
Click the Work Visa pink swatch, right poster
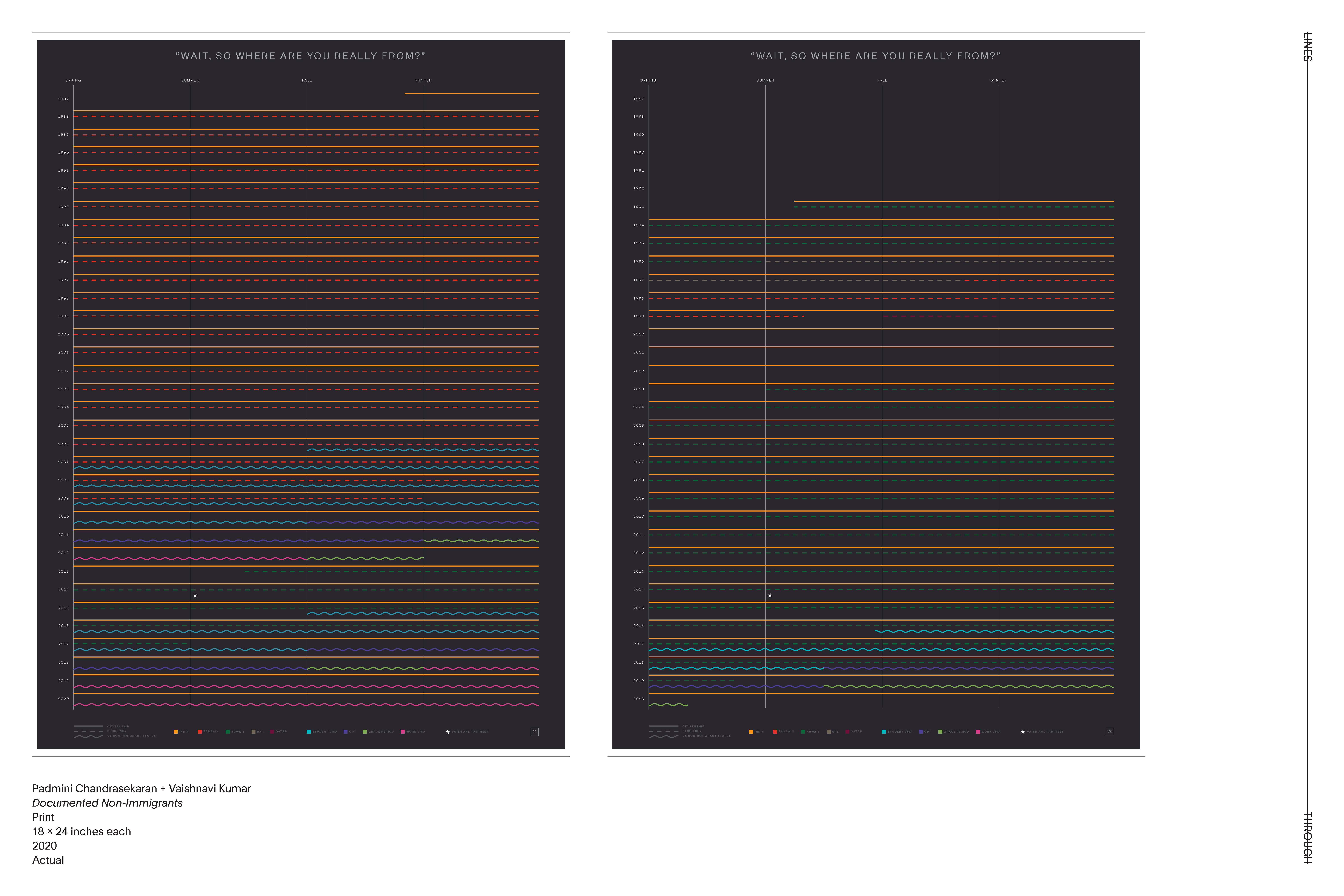point(978,732)
